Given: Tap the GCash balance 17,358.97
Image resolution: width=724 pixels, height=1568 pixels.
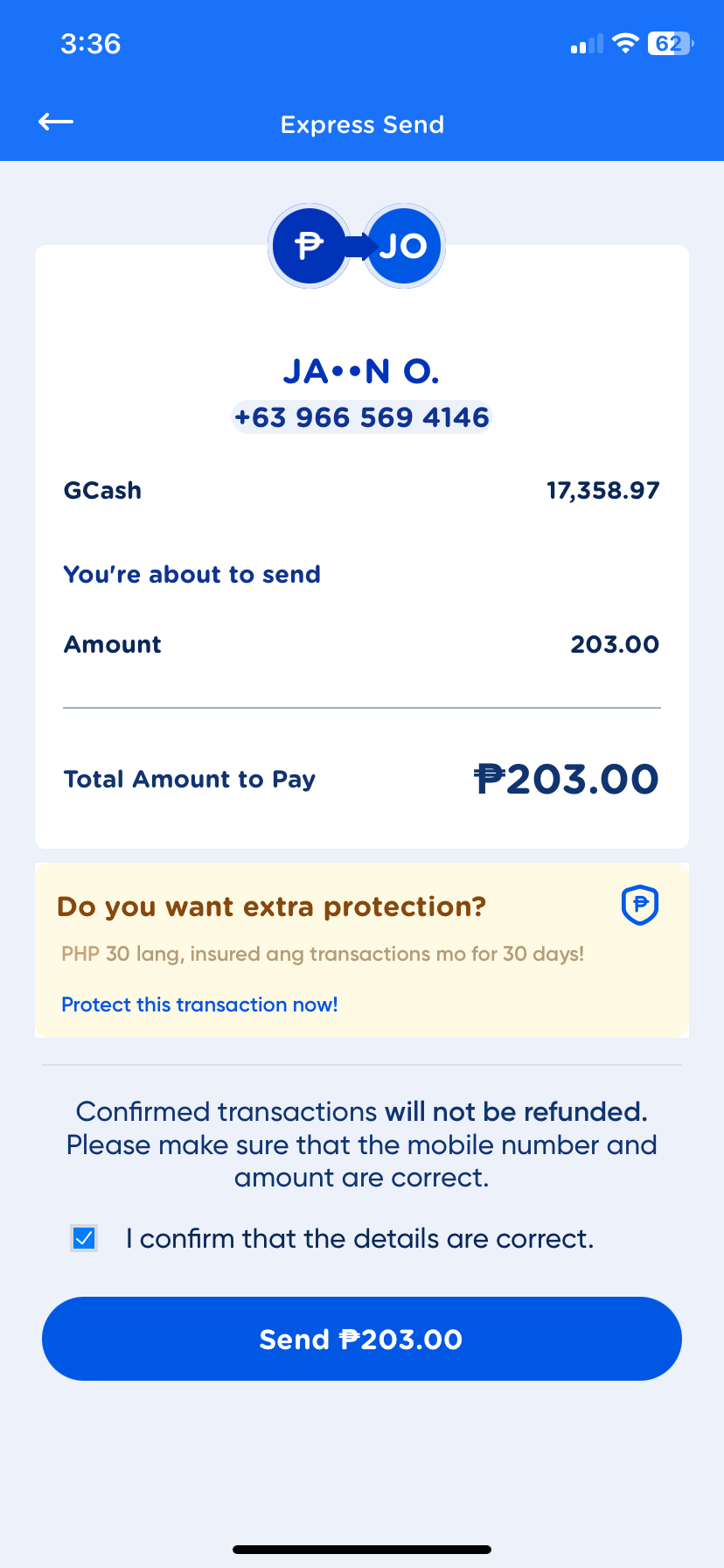Looking at the screenshot, I should point(602,490).
